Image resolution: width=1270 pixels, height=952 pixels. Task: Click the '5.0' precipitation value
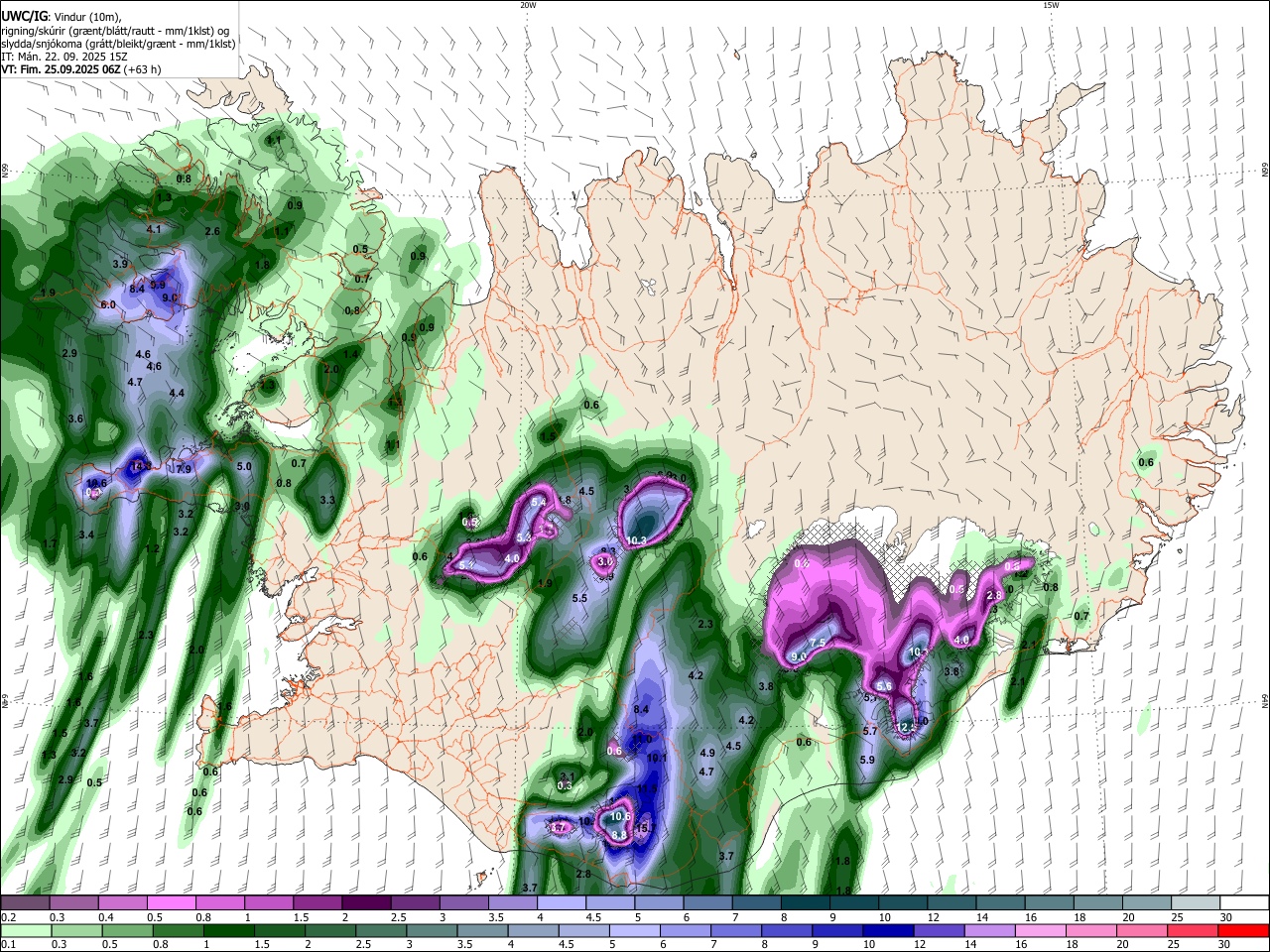[244, 466]
